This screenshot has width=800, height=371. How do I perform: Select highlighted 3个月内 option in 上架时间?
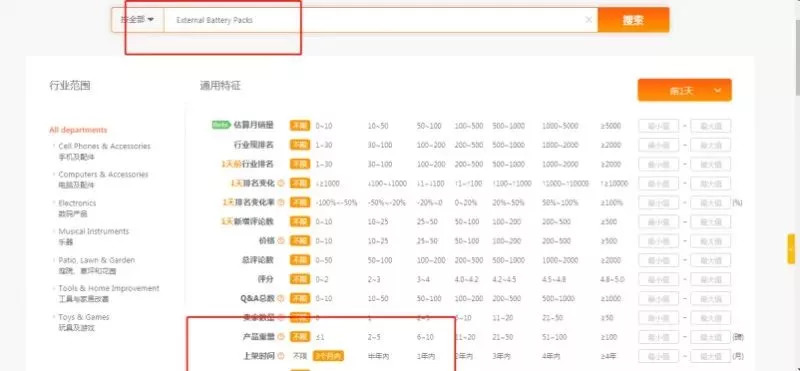tap(329, 356)
